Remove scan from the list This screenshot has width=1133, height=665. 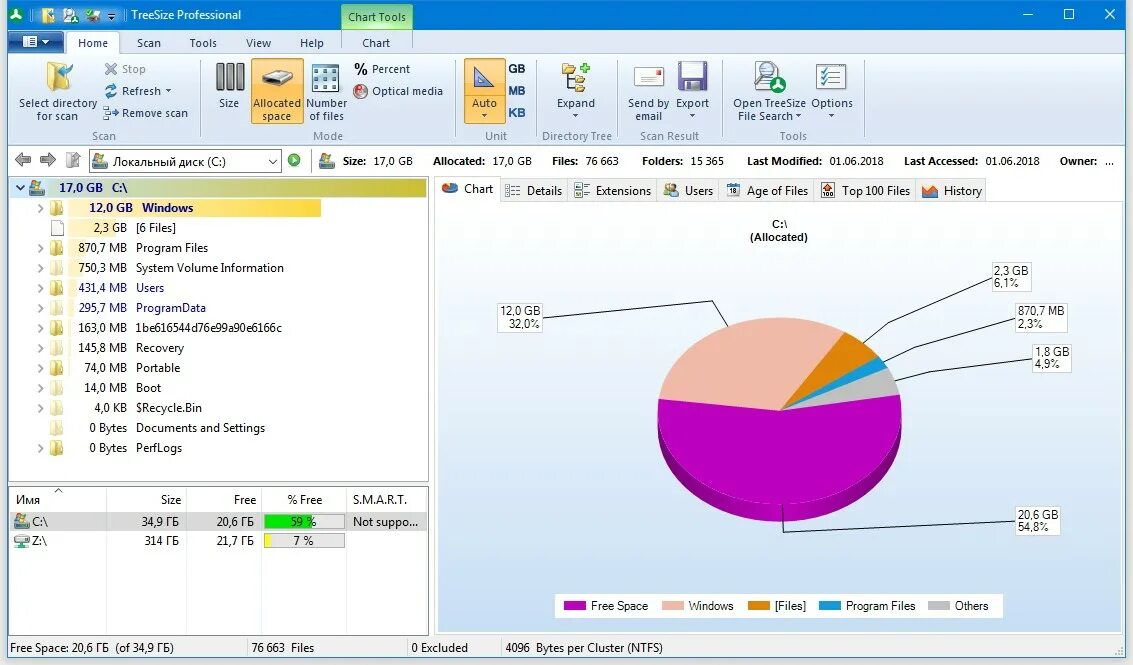pyautogui.click(x=146, y=113)
